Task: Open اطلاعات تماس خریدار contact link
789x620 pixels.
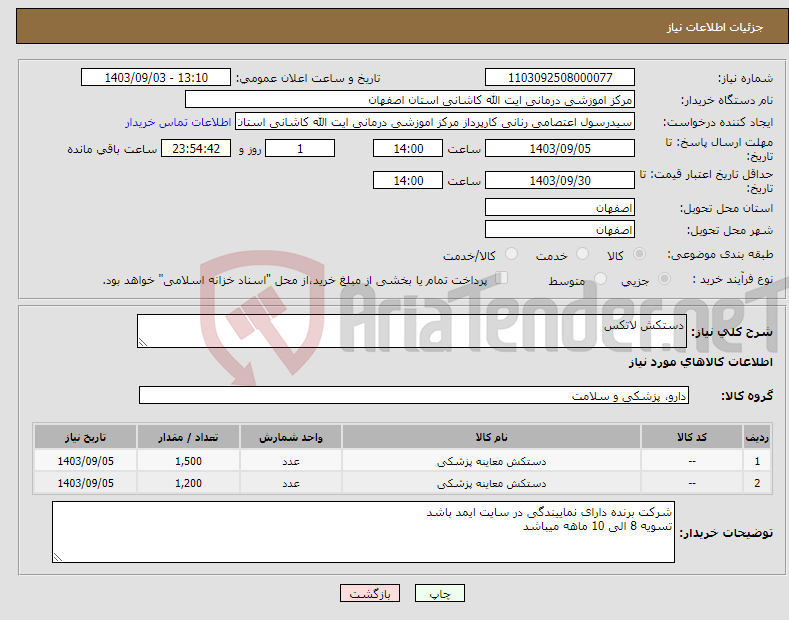Action: pos(178,122)
